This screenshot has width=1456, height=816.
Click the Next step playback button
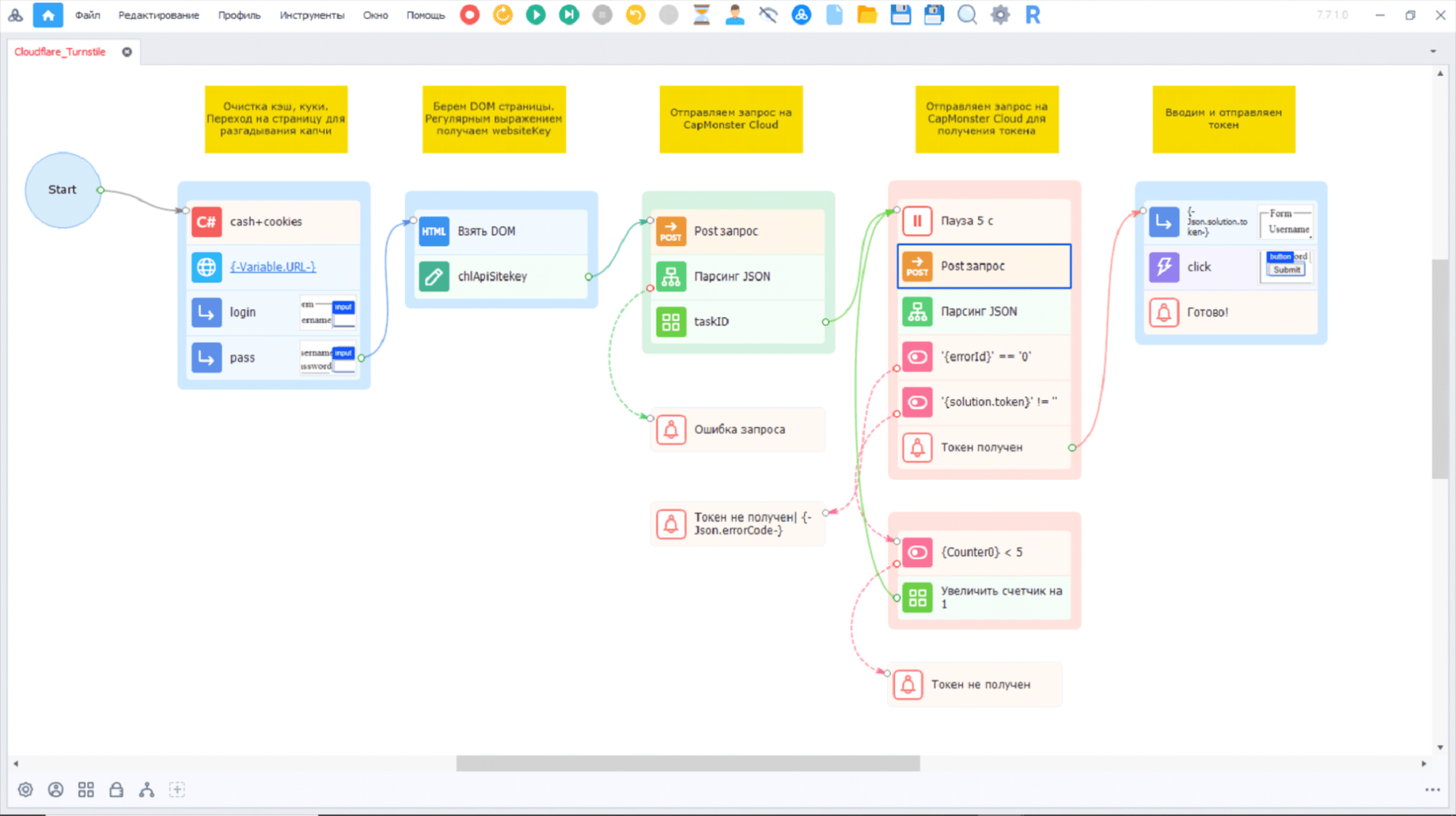[x=570, y=15]
